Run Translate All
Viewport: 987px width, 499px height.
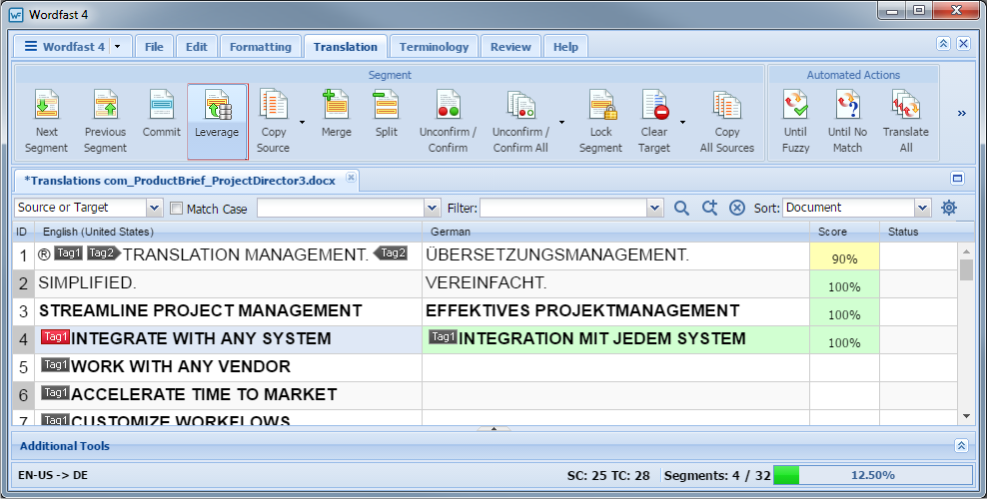(906, 121)
